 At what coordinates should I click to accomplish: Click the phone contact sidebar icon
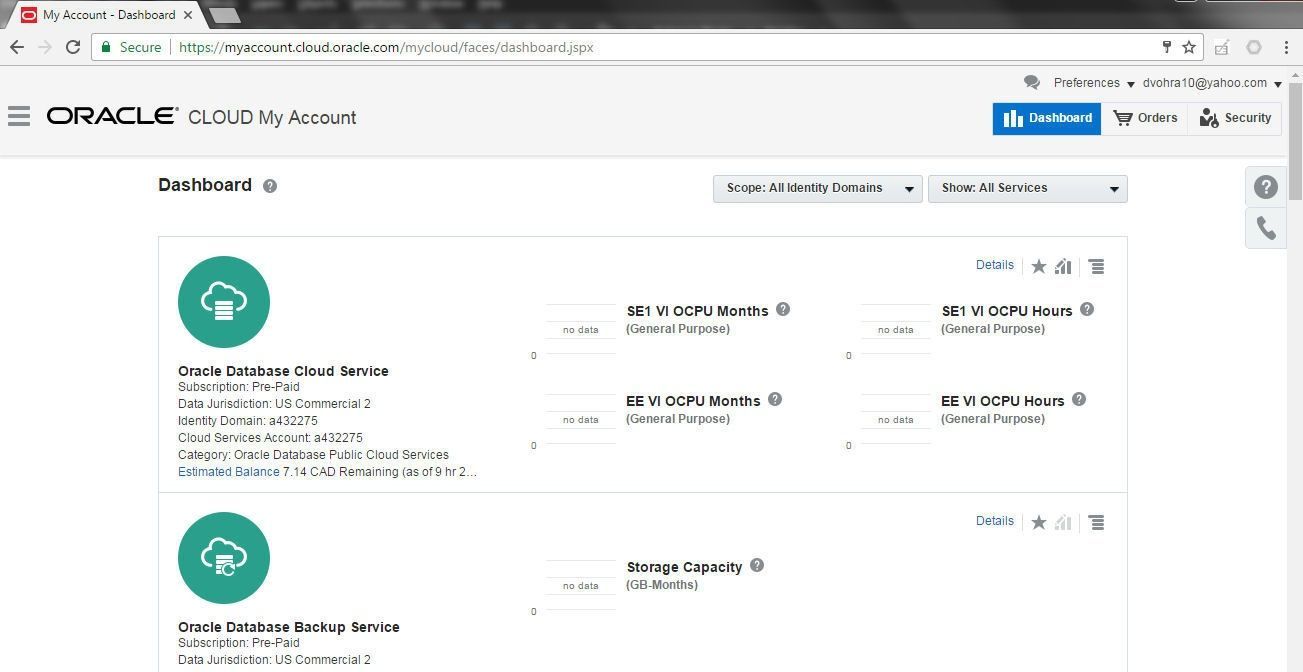coord(1266,228)
